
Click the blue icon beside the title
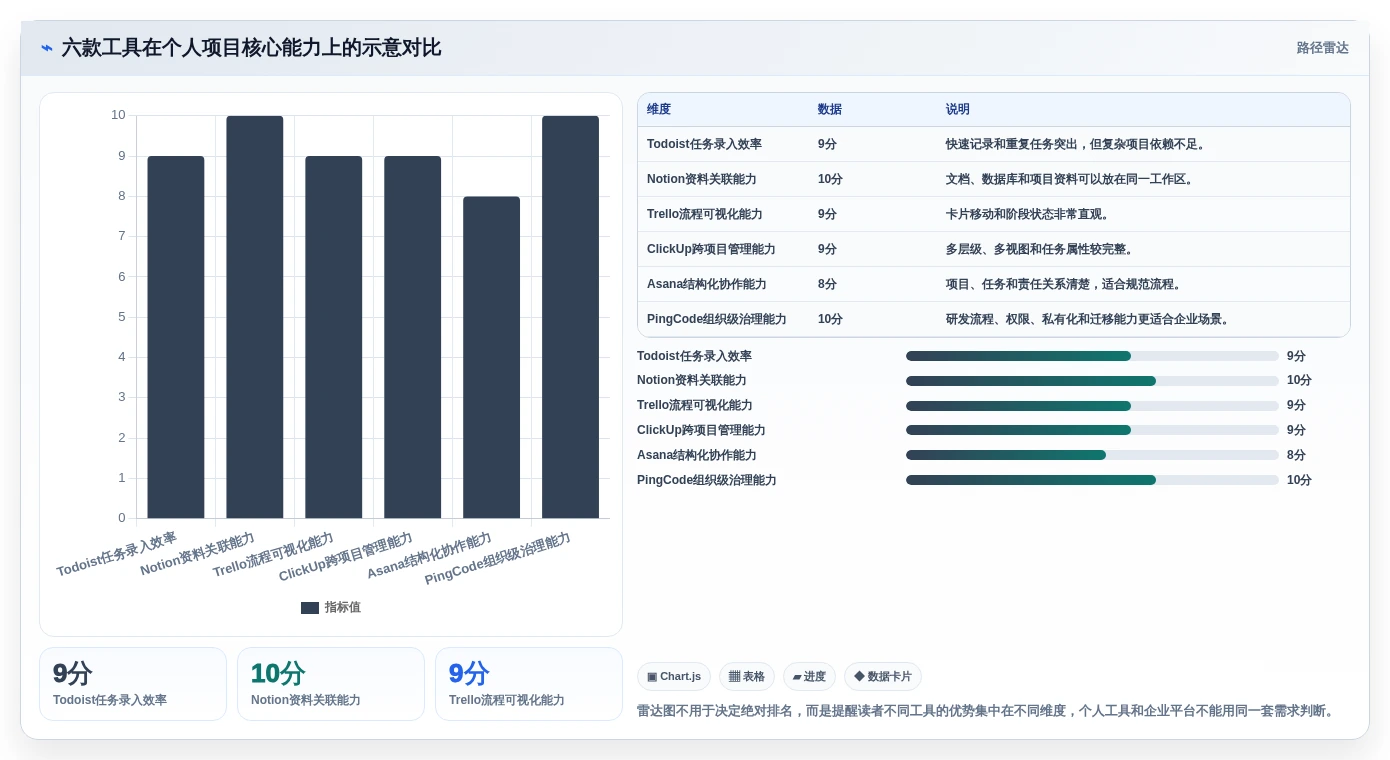pyautogui.click(x=47, y=48)
